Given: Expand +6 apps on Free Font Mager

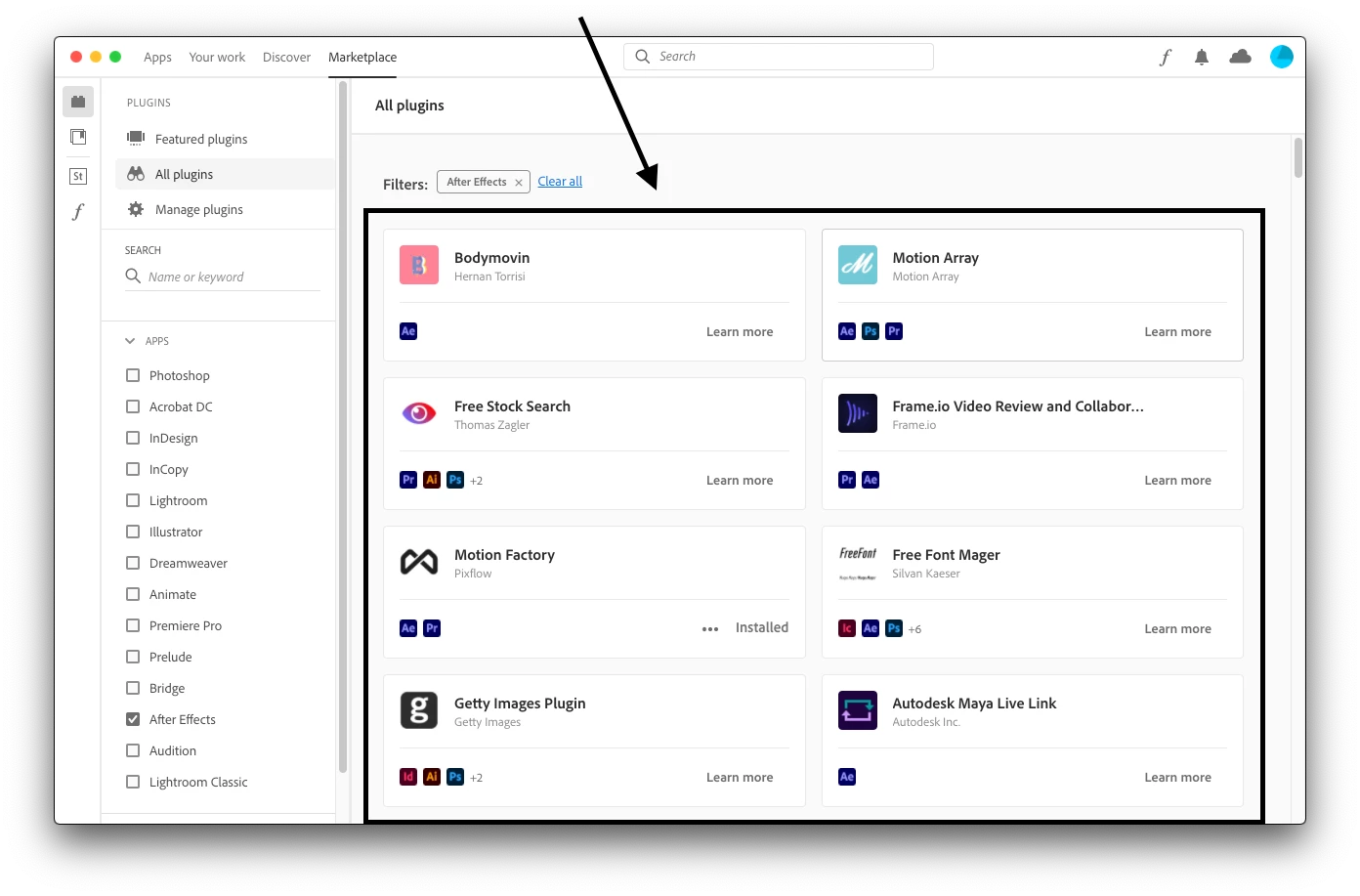Looking at the screenshot, I should (x=914, y=629).
